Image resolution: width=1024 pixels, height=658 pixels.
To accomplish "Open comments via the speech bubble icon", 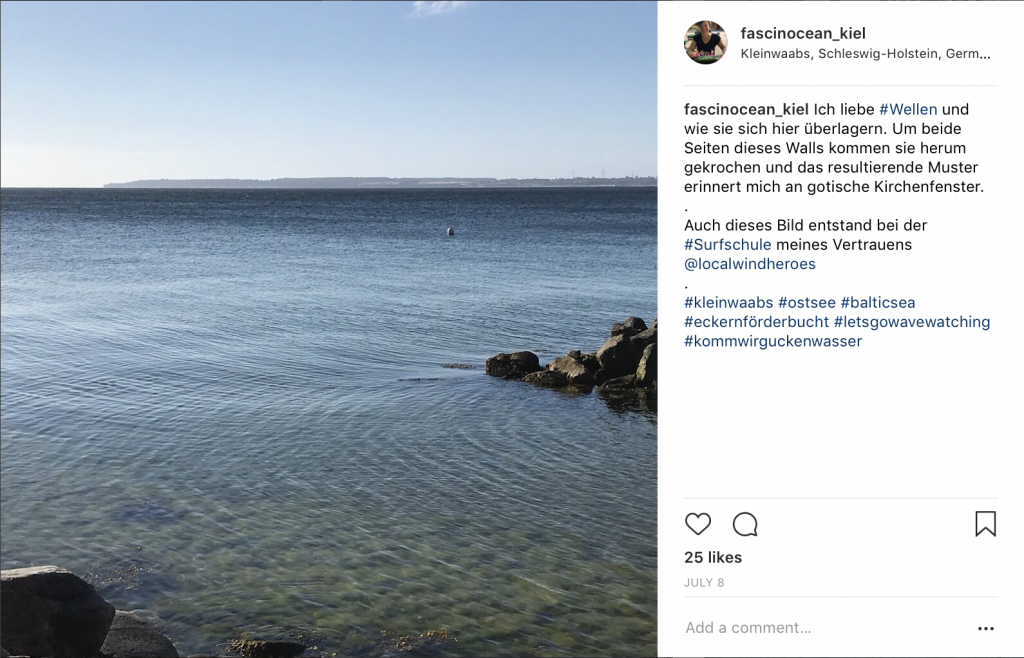I will (745, 524).
